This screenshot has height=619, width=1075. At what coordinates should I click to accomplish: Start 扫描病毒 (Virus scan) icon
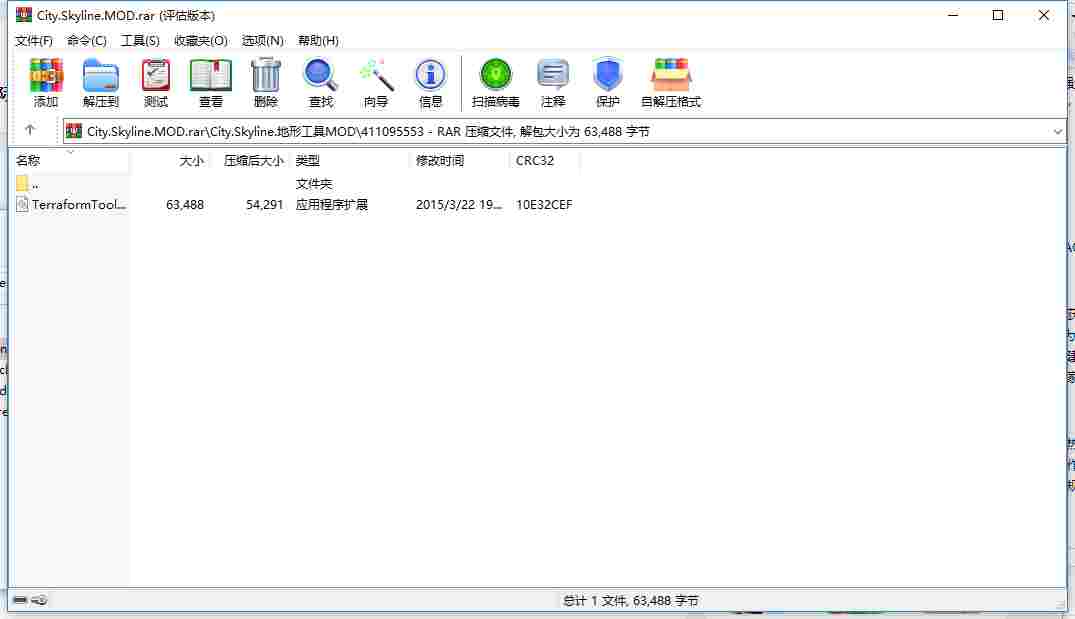click(496, 75)
